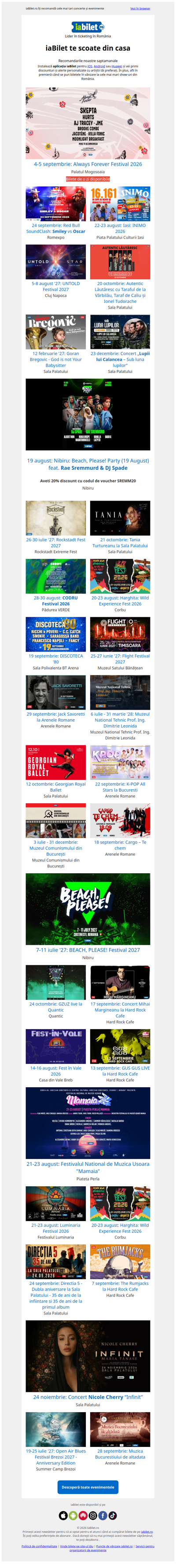Click the Skepta festival banner image

tap(88, 124)
